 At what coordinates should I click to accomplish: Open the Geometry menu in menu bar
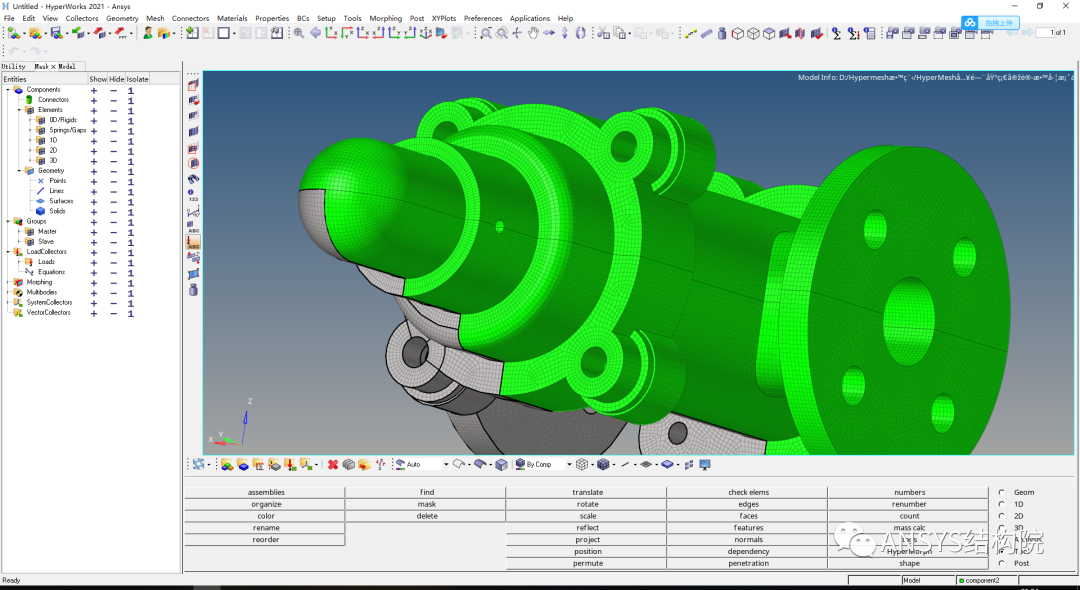coord(122,18)
